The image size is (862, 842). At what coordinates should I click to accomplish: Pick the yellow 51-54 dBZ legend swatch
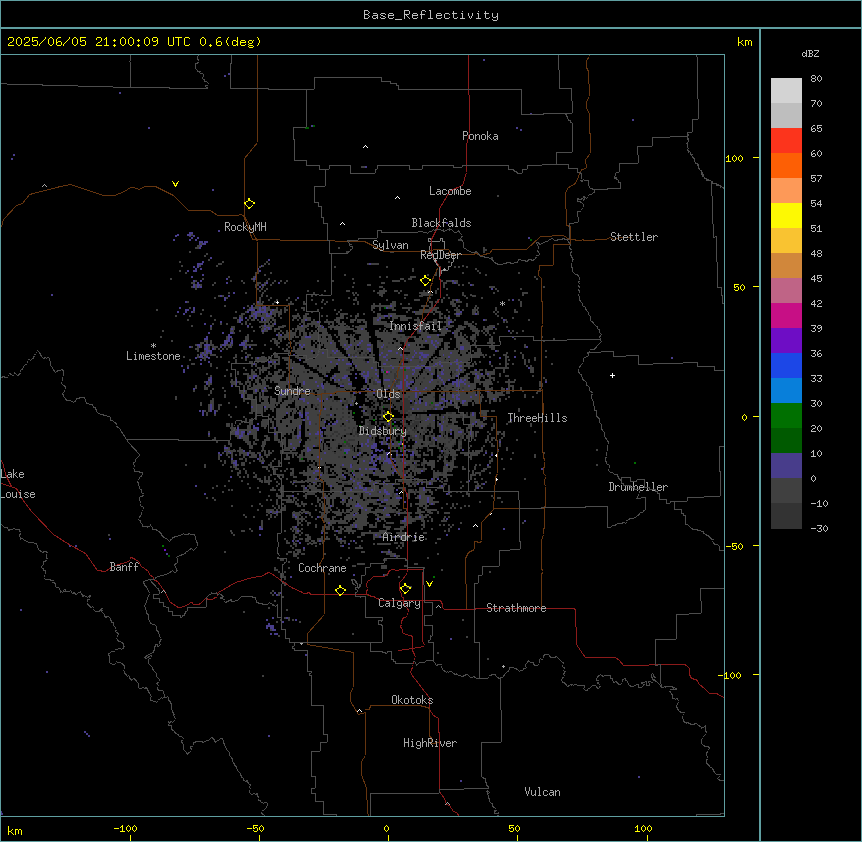(x=786, y=215)
